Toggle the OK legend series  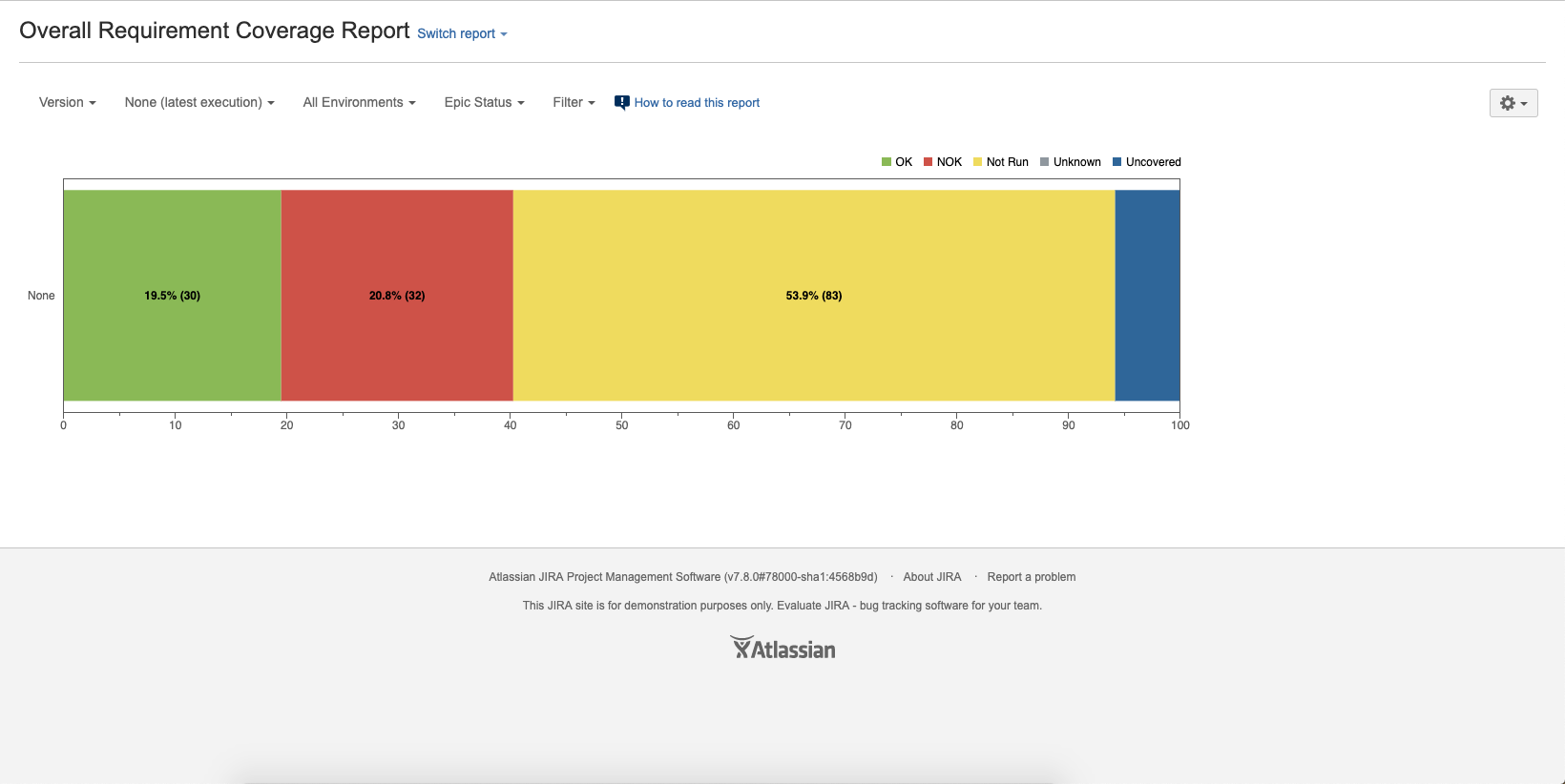click(897, 162)
